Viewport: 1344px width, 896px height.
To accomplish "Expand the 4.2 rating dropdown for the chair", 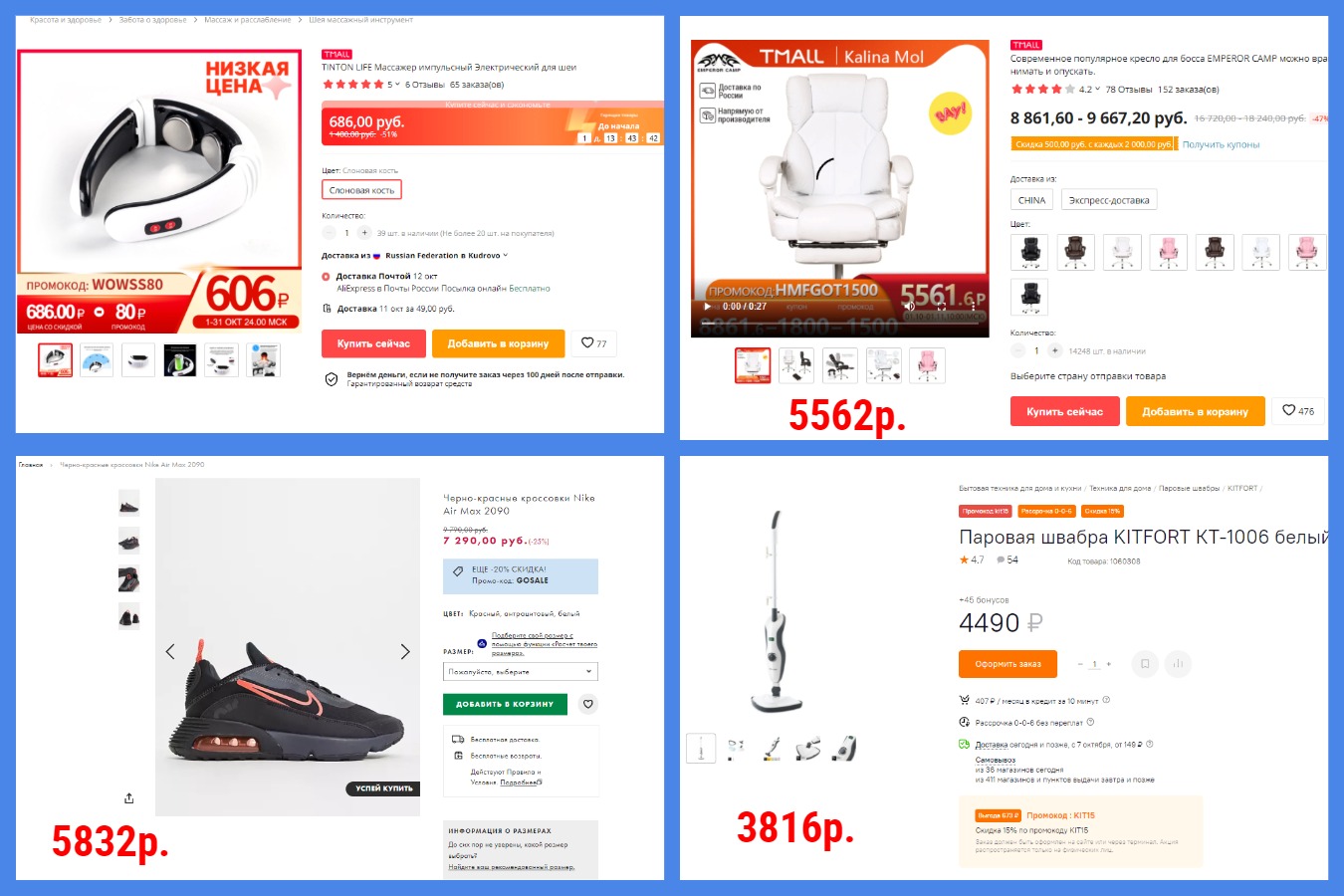I will (x=1089, y=90).
